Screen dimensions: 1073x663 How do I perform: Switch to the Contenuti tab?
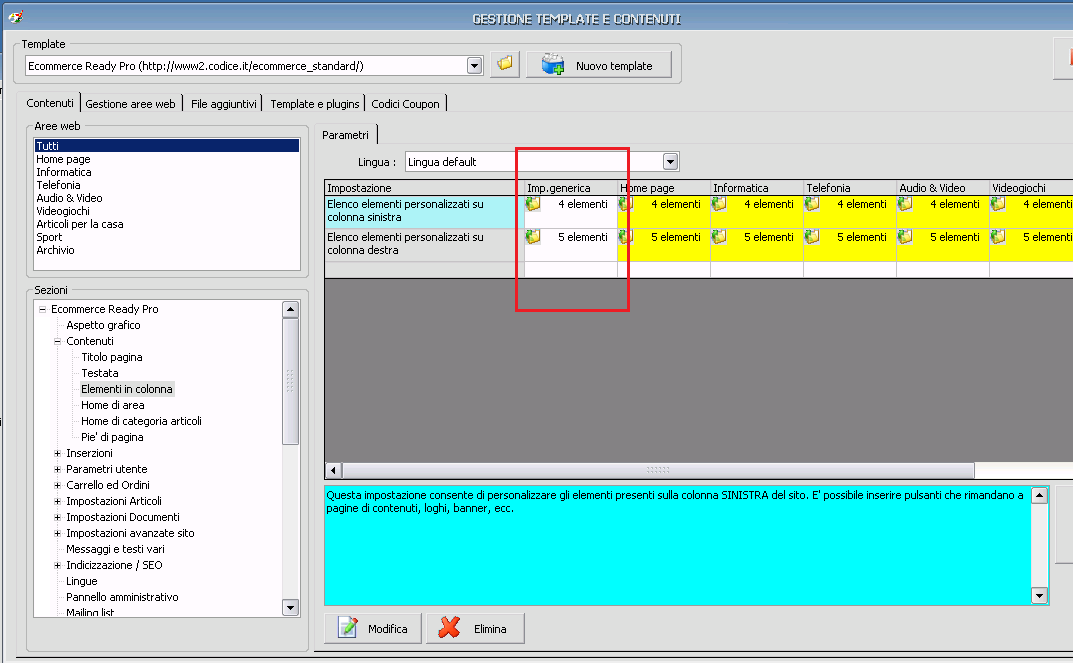click(x=49, y=103)
